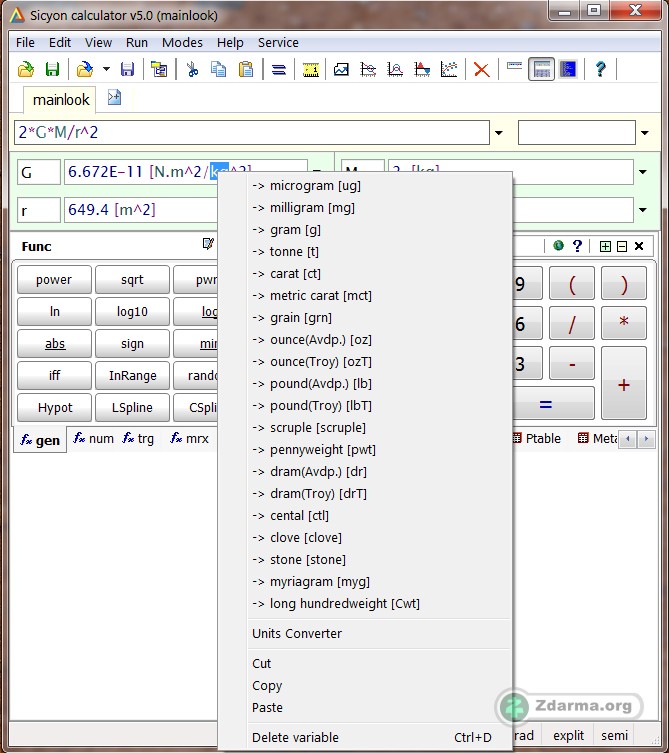Click the blue-arrow open folder icon

pos(85,70)
